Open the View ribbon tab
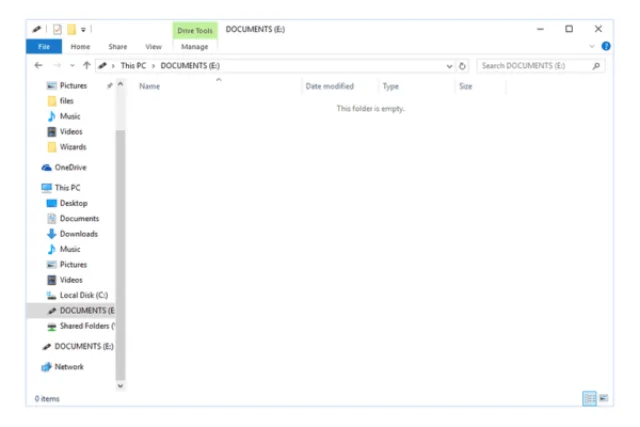The width and height of the screenshot is (640, 427). click(153, 47)
